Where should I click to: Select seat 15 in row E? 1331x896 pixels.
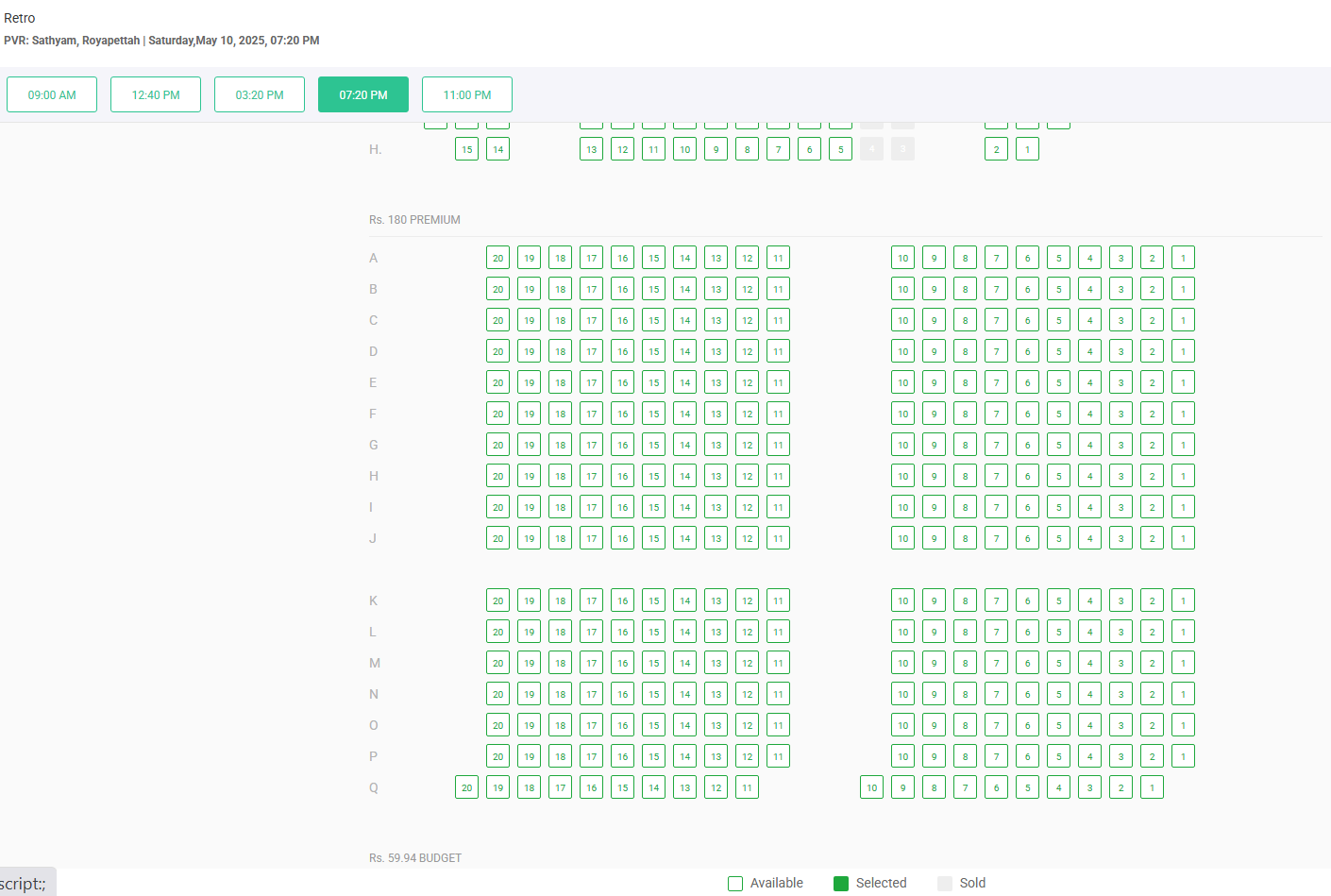click(x=653, y=382)
